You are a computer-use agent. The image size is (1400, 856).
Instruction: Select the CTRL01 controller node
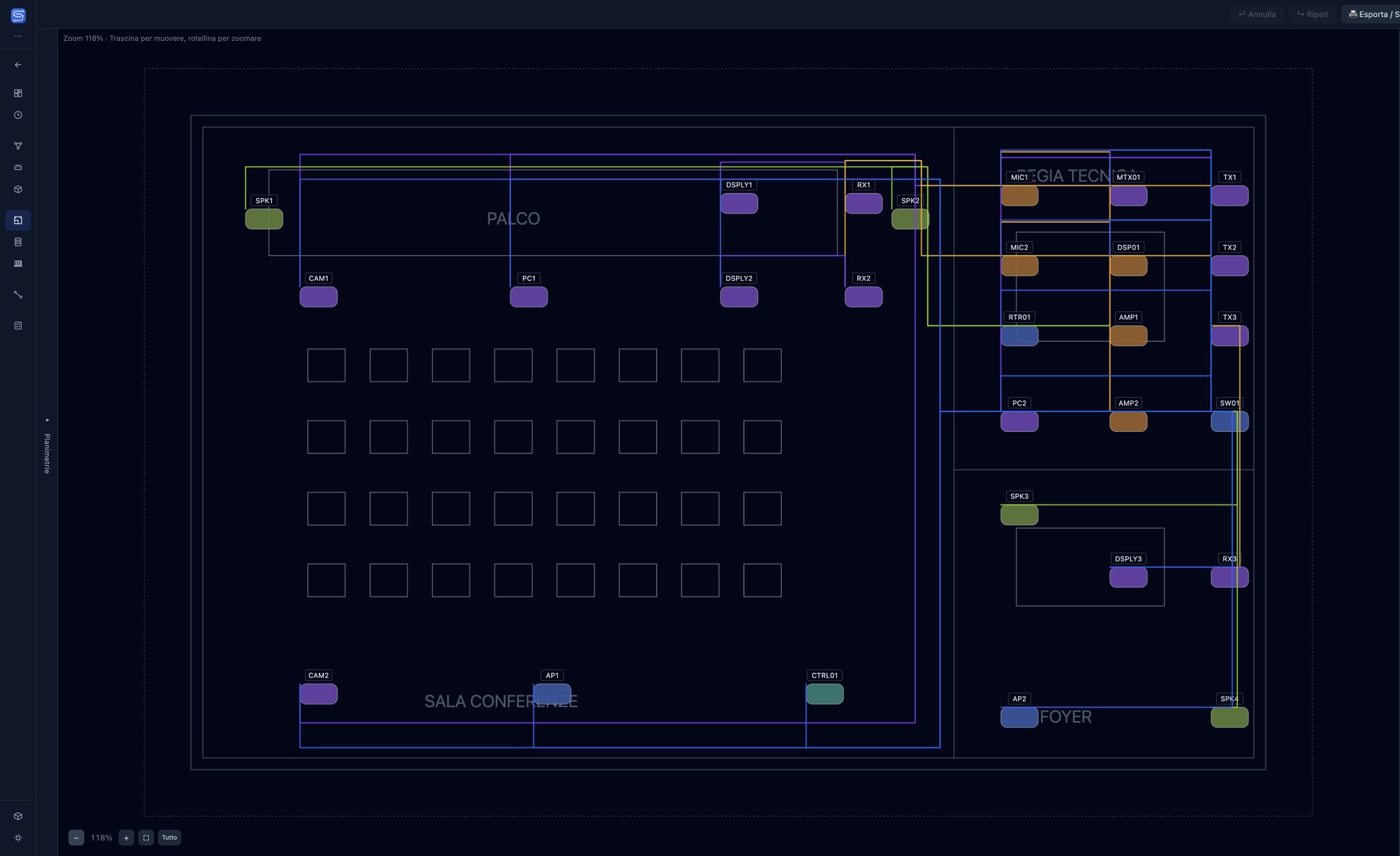click(x=824, y=694)
